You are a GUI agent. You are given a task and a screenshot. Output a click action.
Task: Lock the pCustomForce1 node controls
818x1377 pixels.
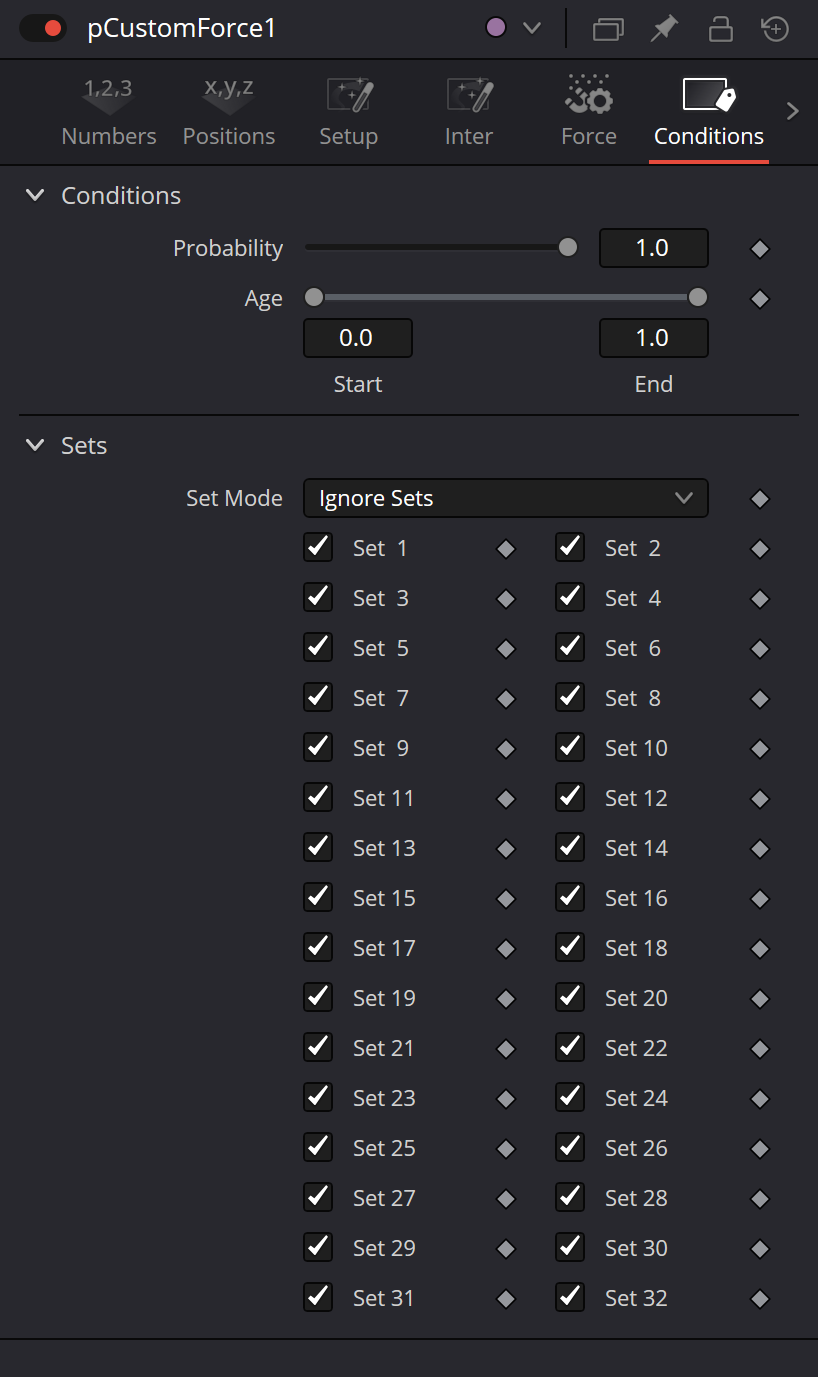point(720,29)
